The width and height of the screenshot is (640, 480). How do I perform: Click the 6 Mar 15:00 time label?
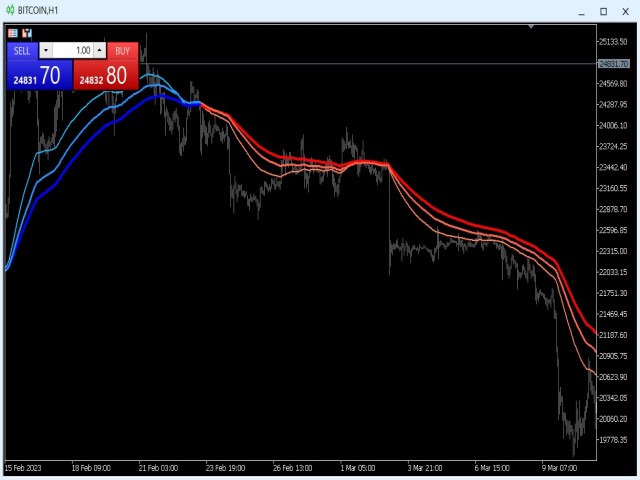click(492, 468)
